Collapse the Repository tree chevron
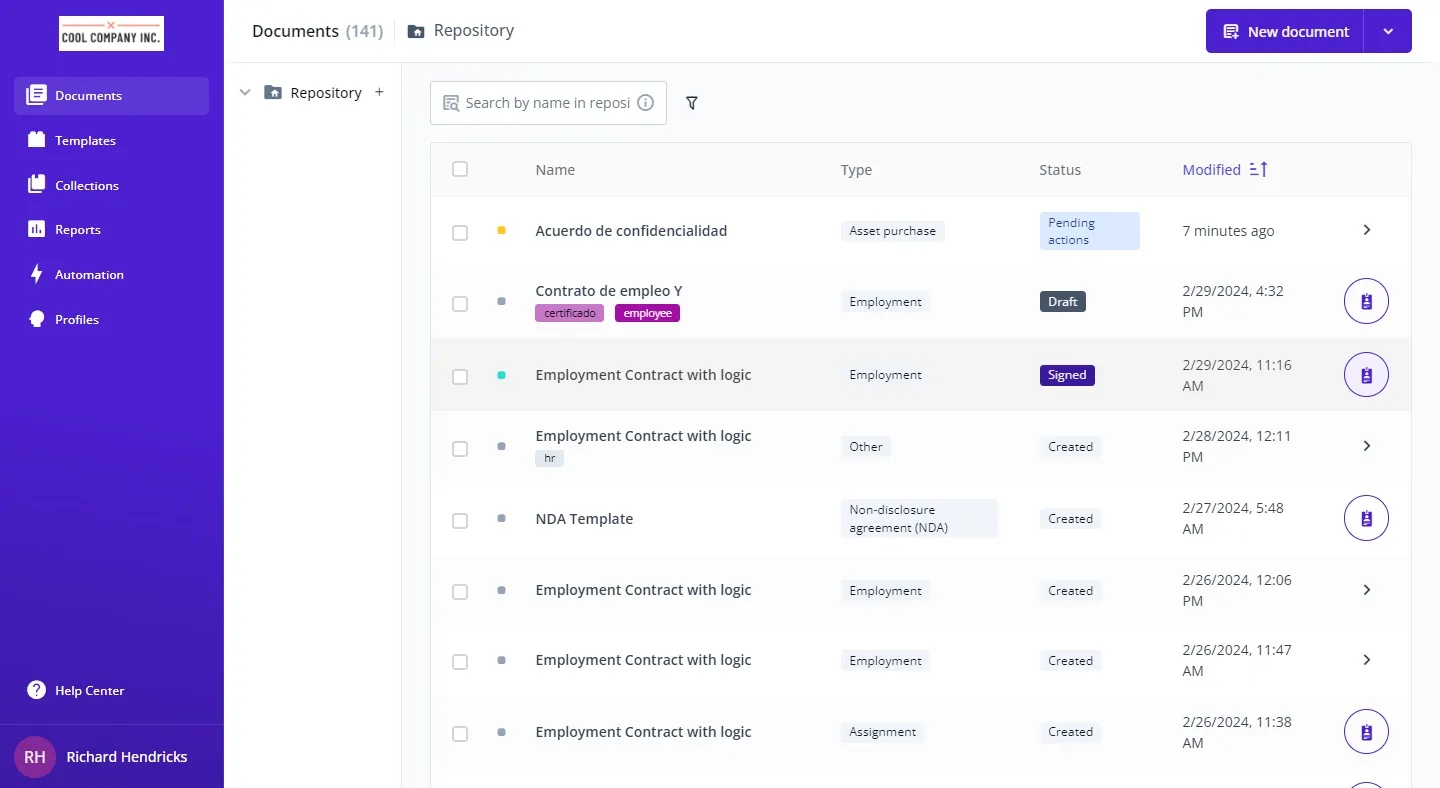The width and height of the screenshot is (1440, 788). pos(245,93)
